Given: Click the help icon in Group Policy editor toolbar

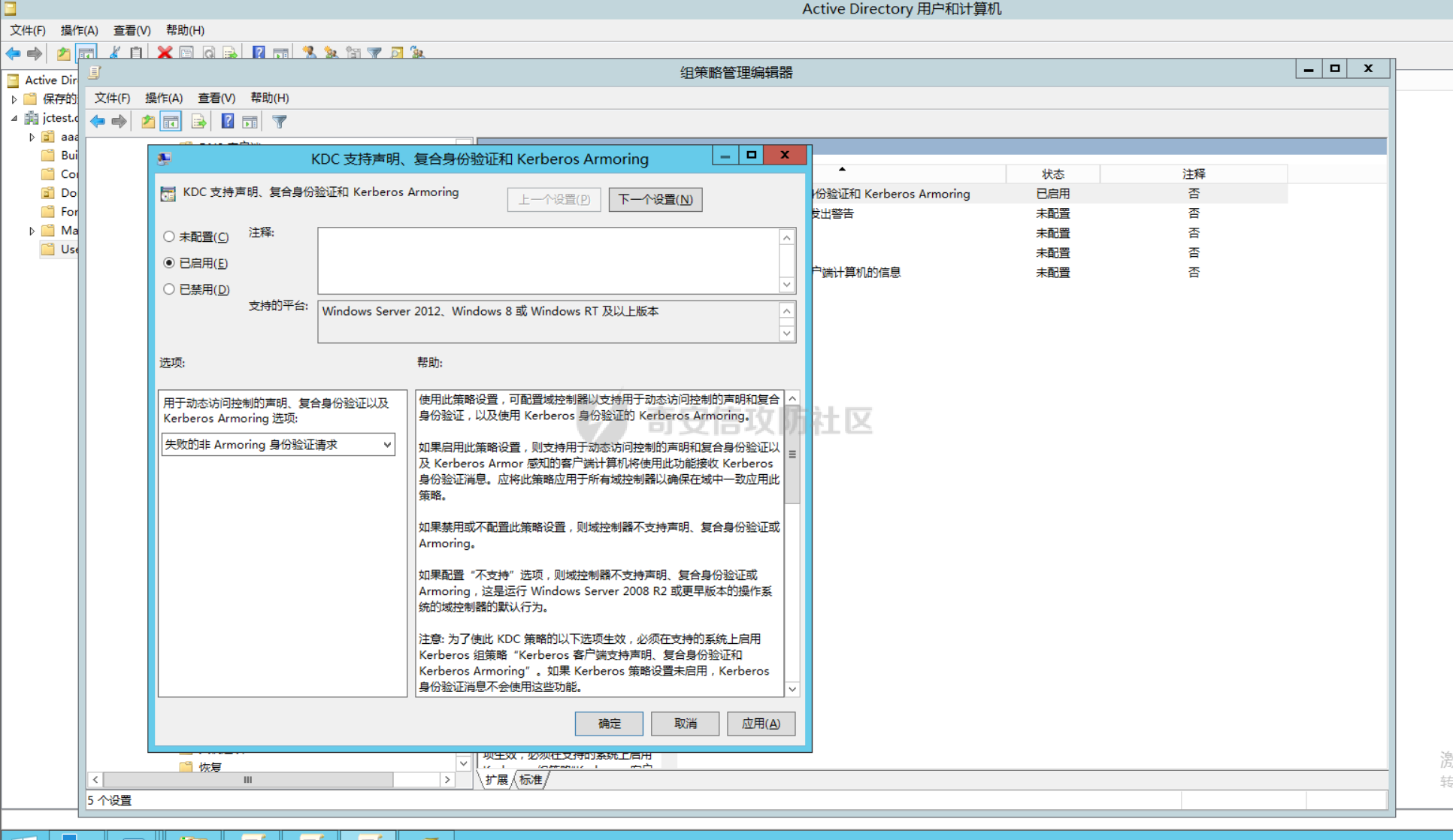Looking at the screenshot, I should coord(227,122).
